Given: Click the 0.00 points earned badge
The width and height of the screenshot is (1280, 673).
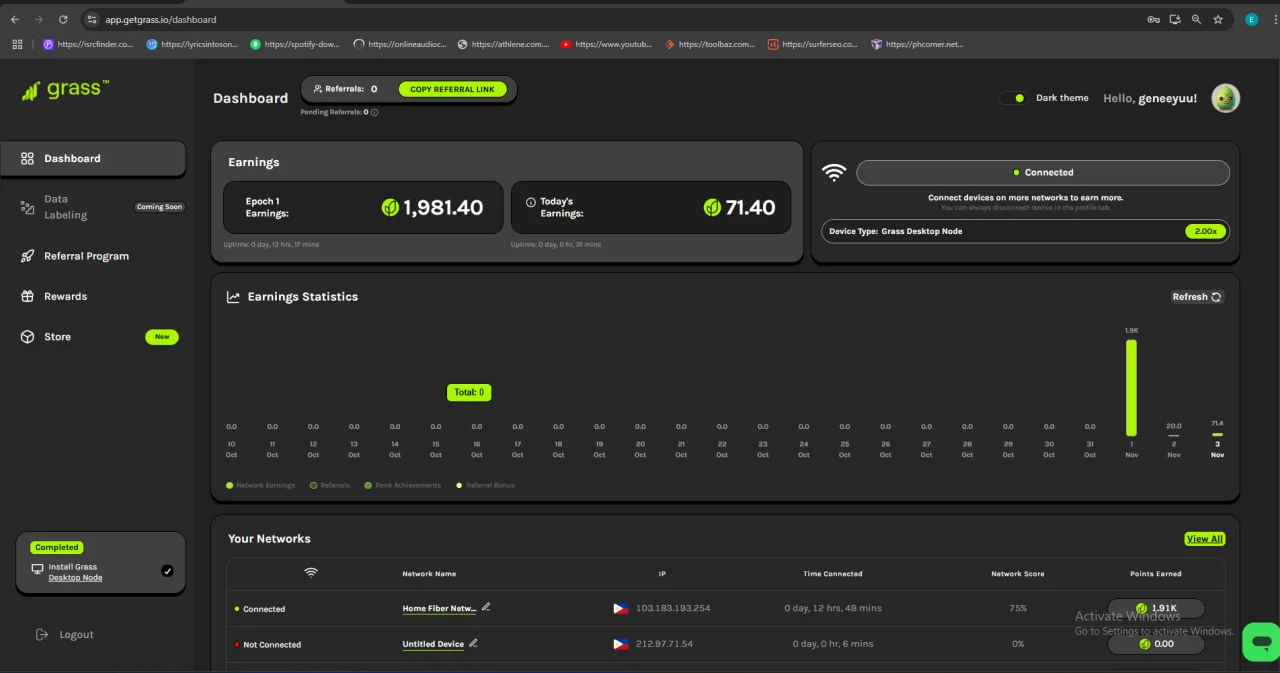Looking at the screenshot, I should tap(1156, 644).
